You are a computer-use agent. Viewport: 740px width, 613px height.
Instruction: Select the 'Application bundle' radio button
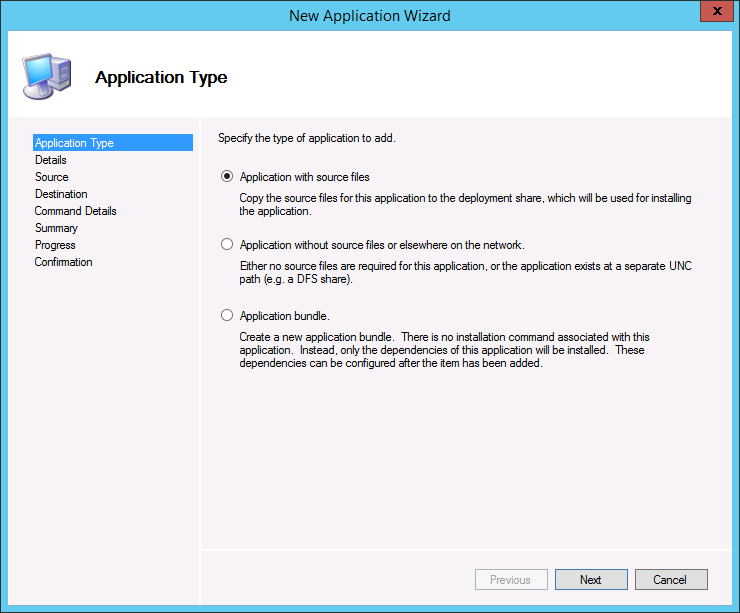(227, 316)
